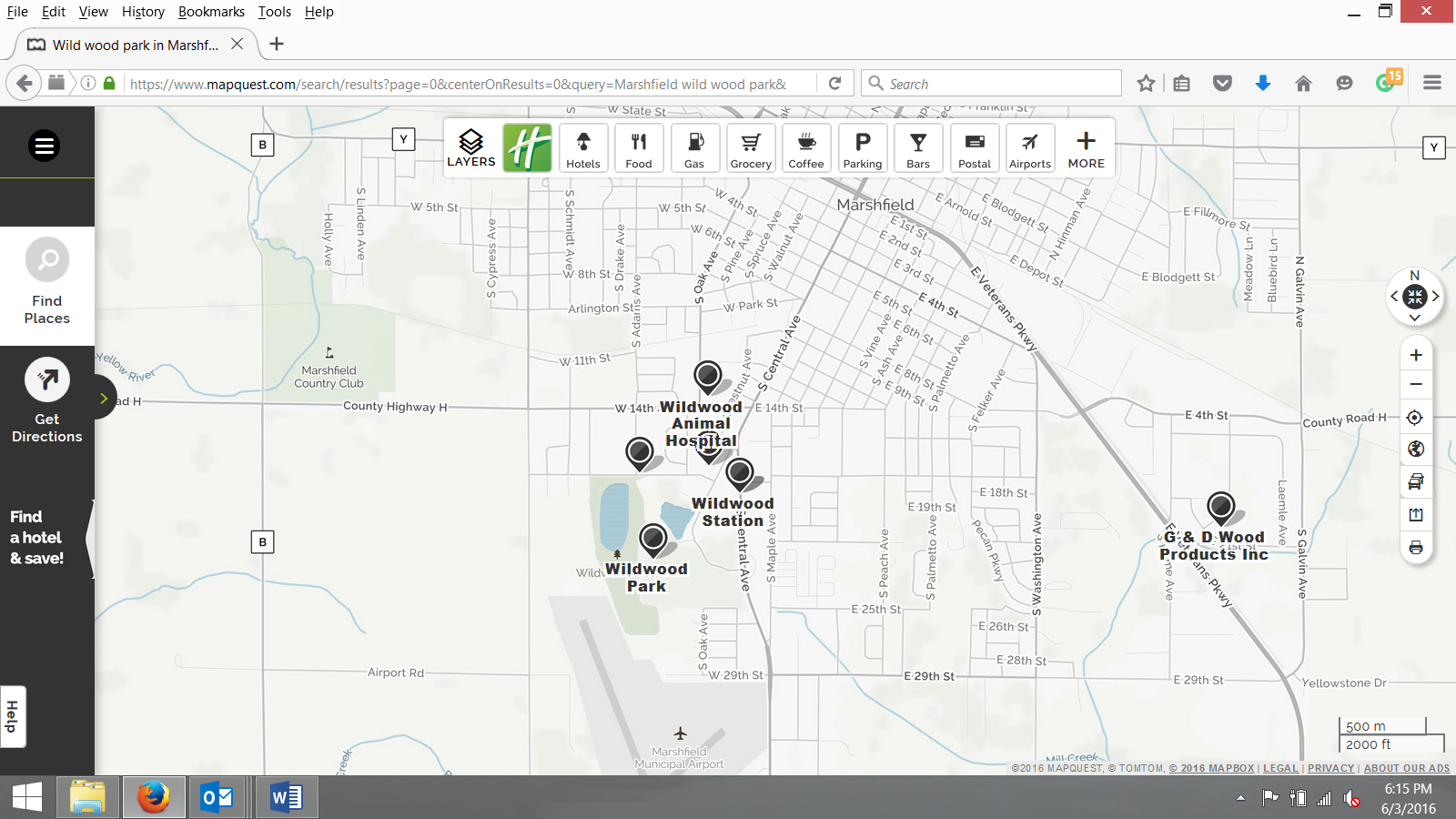Open the Tools menu

point(274,12)
